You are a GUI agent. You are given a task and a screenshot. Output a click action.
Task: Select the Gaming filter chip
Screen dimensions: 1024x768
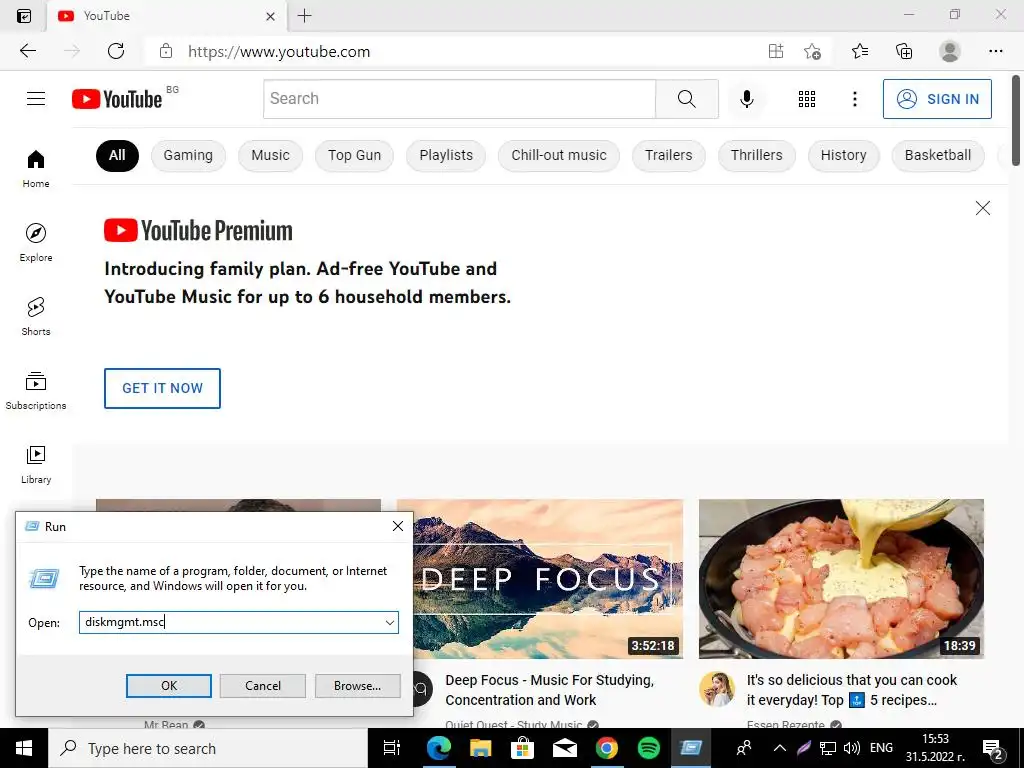pos(188,155)
